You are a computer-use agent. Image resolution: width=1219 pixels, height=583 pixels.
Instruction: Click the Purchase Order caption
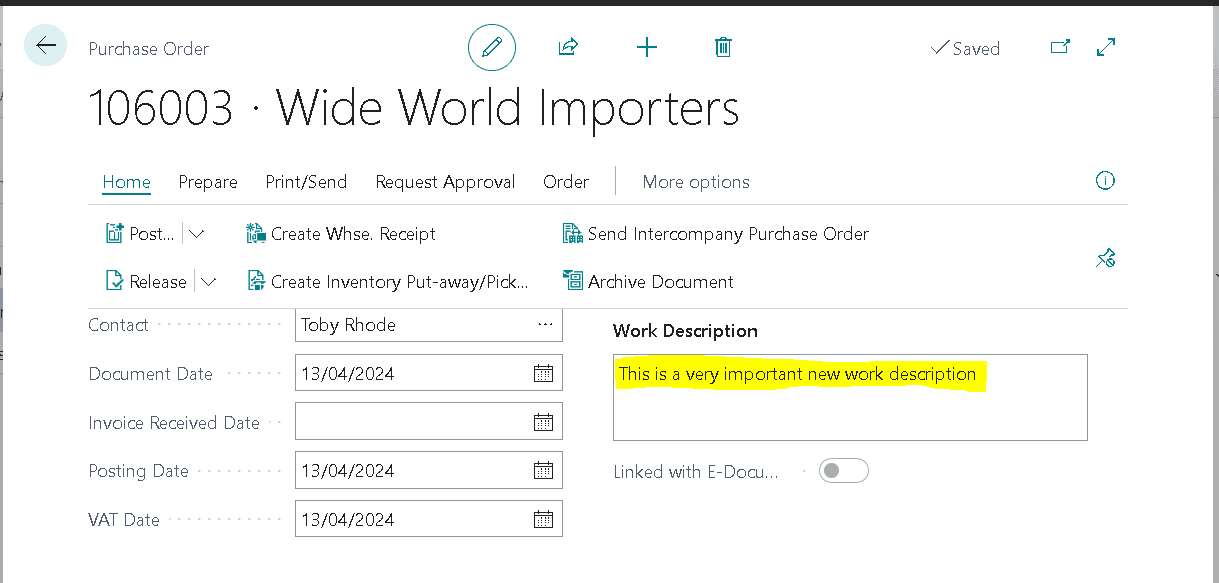149,48
